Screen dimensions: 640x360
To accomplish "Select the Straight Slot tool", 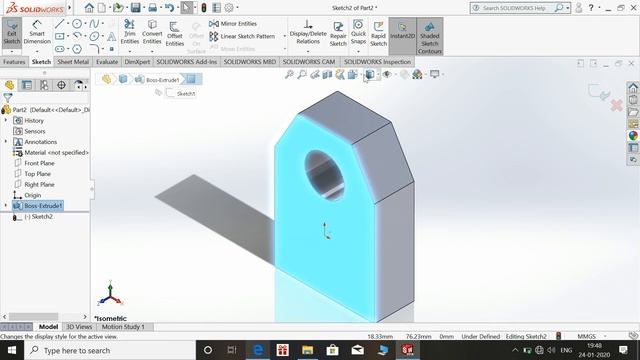I will pyautogui.click(x=60, y=49).
